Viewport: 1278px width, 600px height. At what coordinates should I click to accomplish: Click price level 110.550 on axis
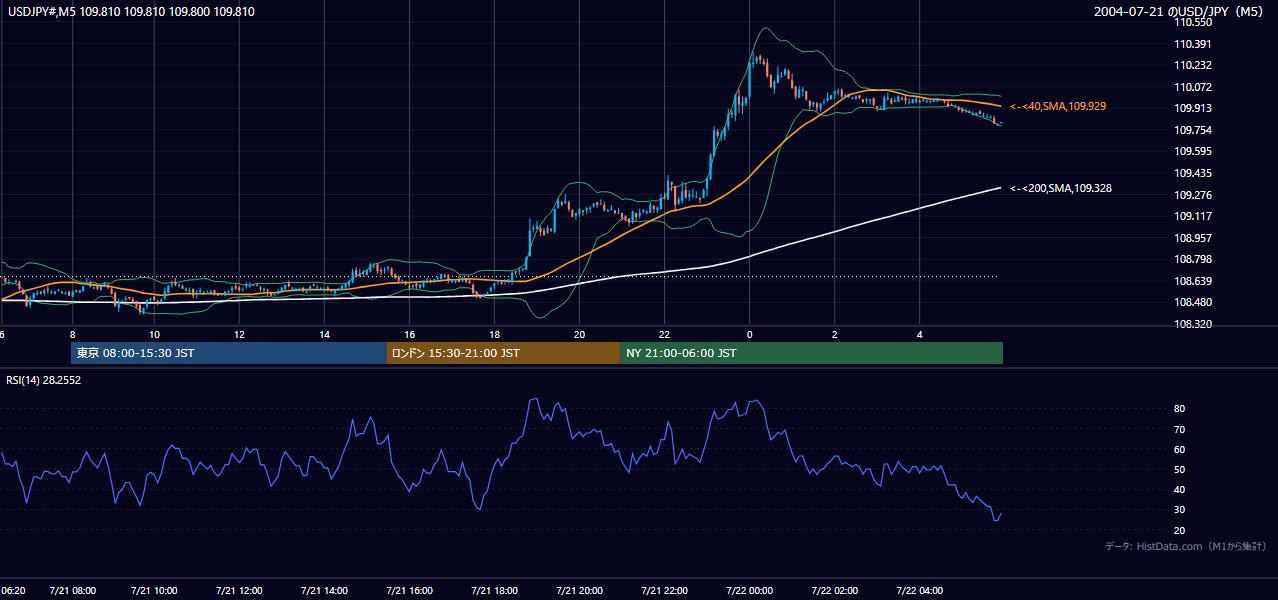click(x=1192, y=22)
